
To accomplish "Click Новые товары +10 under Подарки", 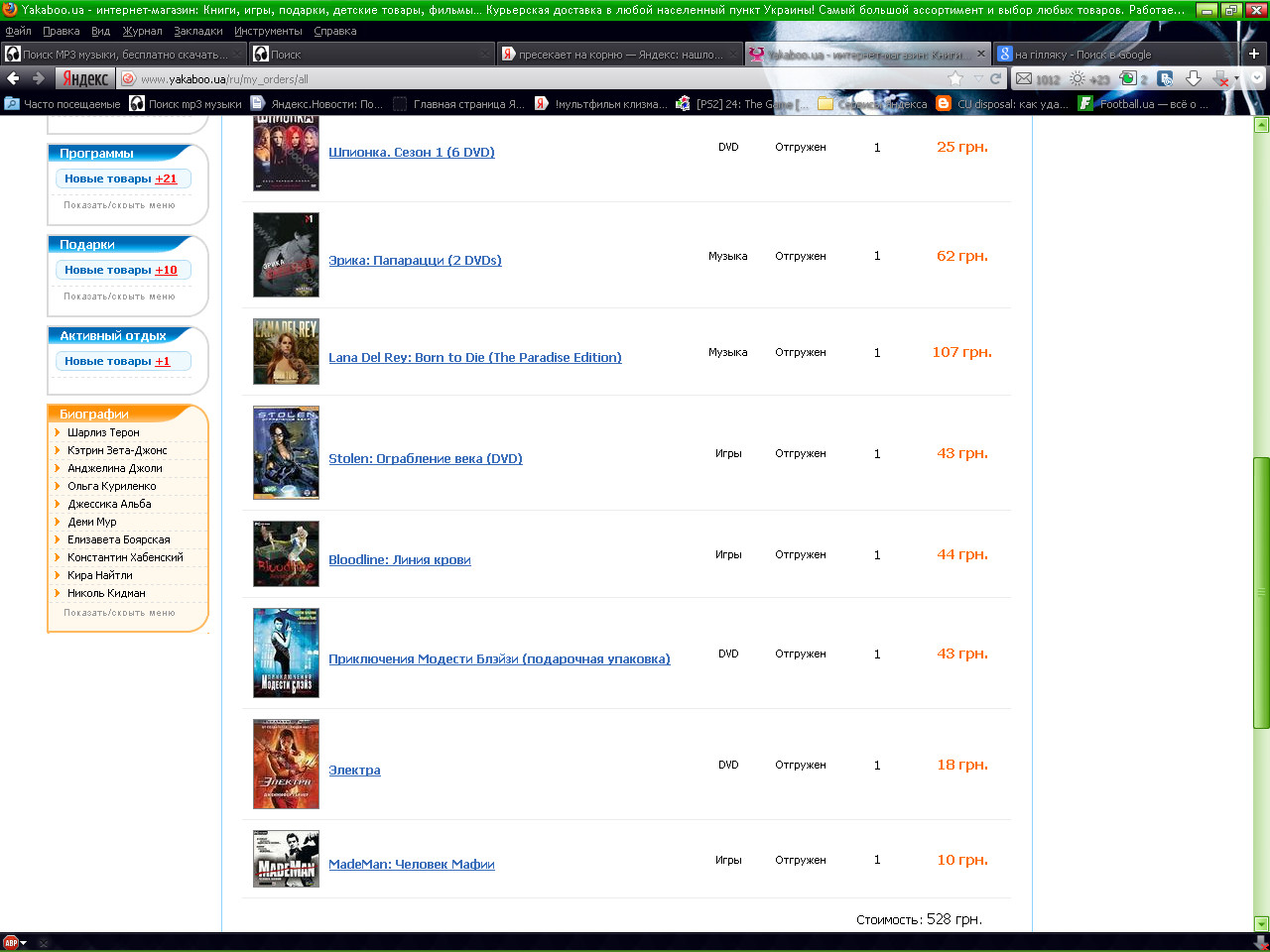I will click(x=121, y=270).
